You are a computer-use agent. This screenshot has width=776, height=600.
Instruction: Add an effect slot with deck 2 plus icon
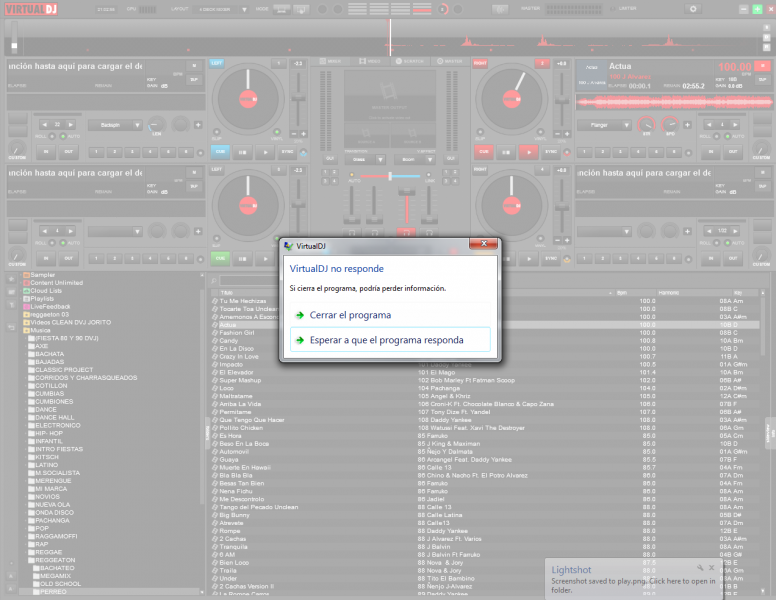(687, 125)
